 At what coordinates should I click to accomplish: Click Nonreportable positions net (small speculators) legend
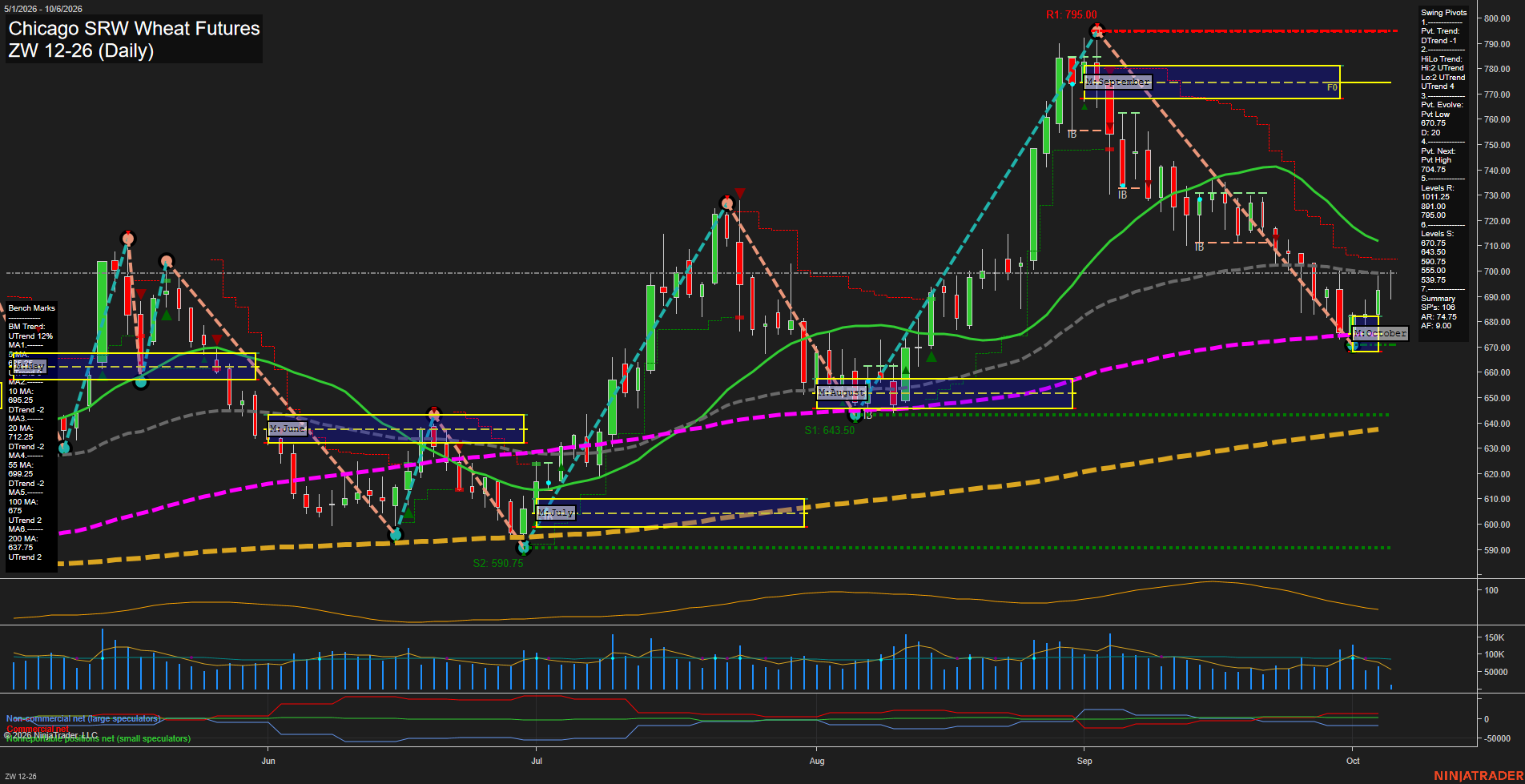coord(99,738)
